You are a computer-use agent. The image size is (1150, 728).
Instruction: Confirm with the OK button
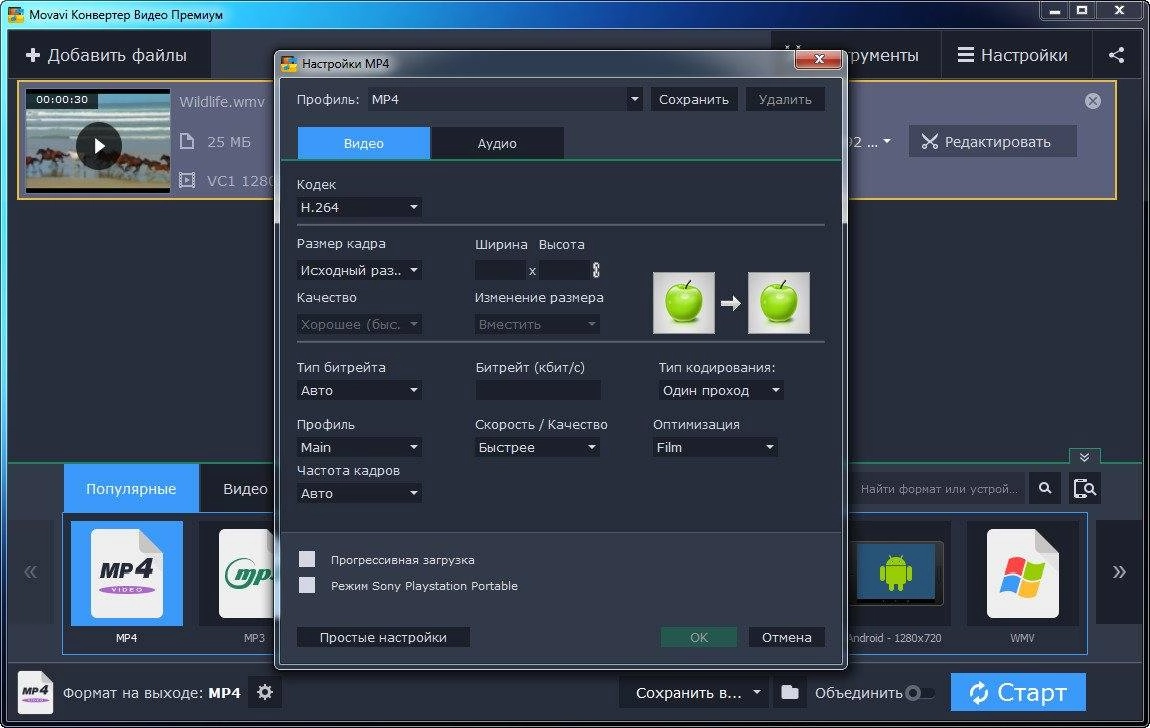pos(699,637)
